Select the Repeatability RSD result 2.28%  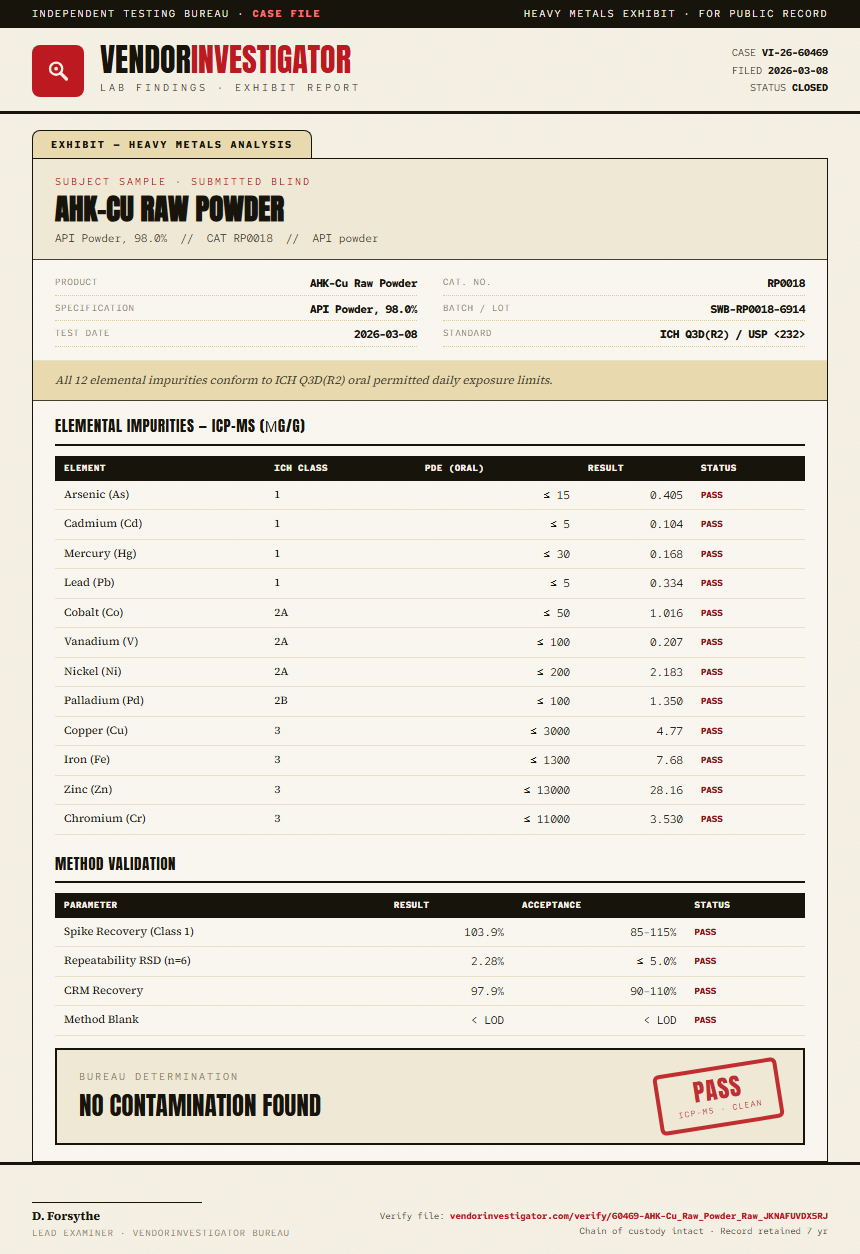(487, 961)
